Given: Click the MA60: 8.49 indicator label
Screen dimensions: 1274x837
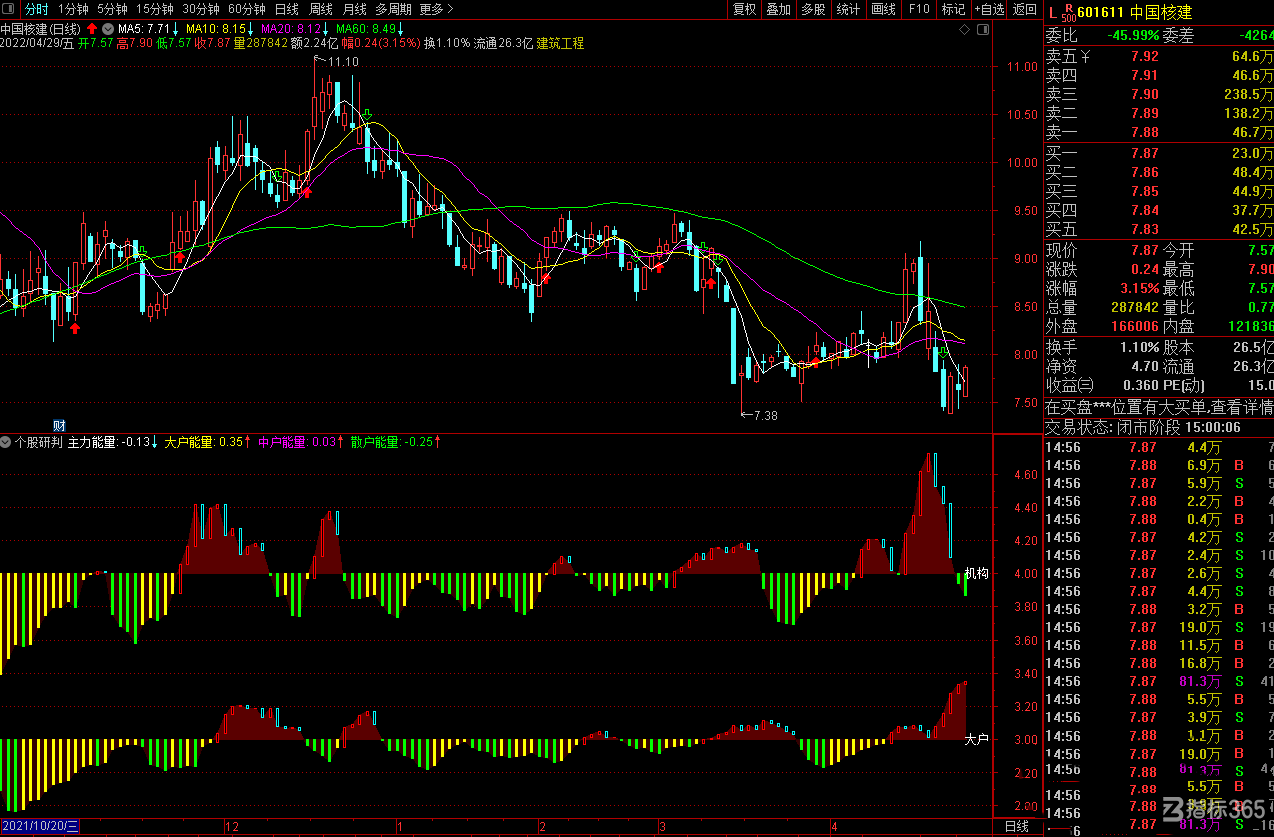Looking at the screenshot, I should pos(368,29).
